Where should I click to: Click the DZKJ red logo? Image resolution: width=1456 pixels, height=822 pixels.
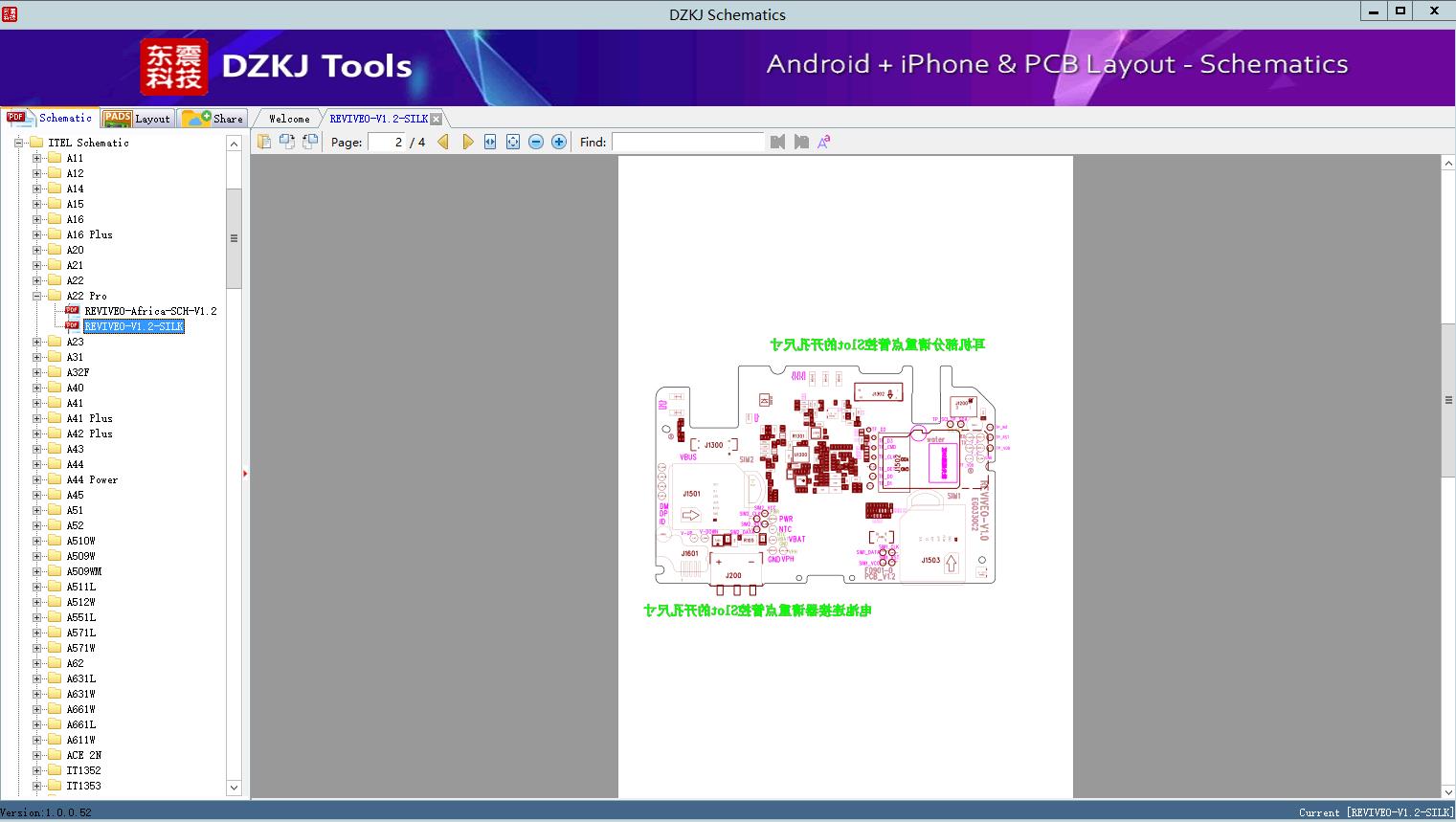click(x=174, y=67)
